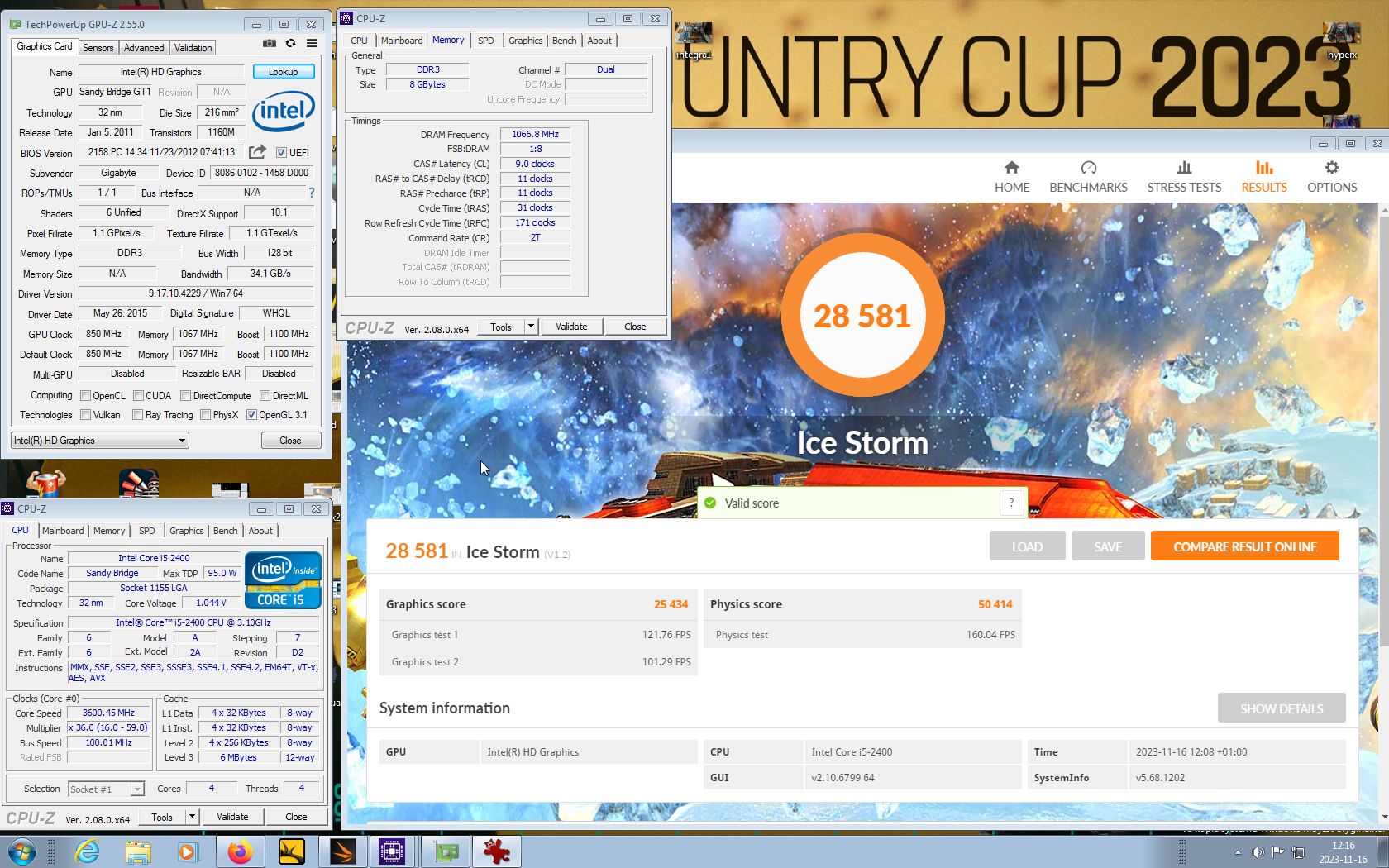Screen dimensions: 1389x868
Task: Open 3DMark BENCHMARKS section
Action: point(1088,177)
